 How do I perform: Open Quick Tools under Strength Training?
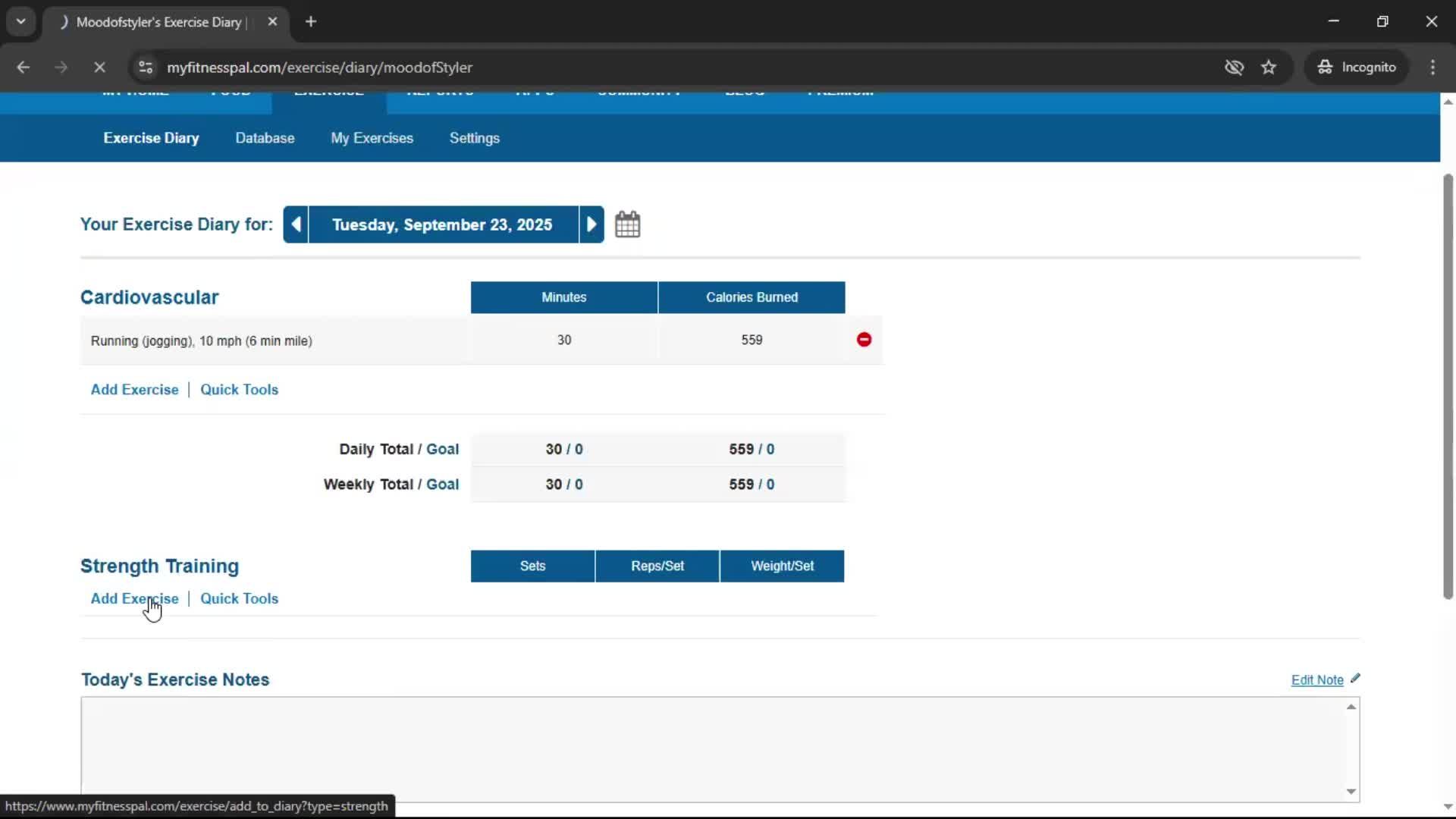tap(239, 599)
